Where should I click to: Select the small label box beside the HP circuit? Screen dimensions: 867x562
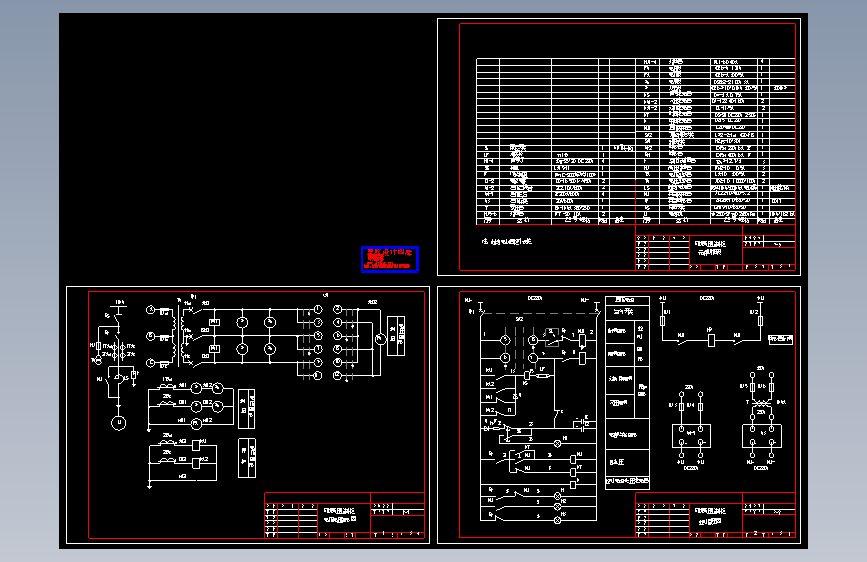pyautogui.click(x=780, y=339)
